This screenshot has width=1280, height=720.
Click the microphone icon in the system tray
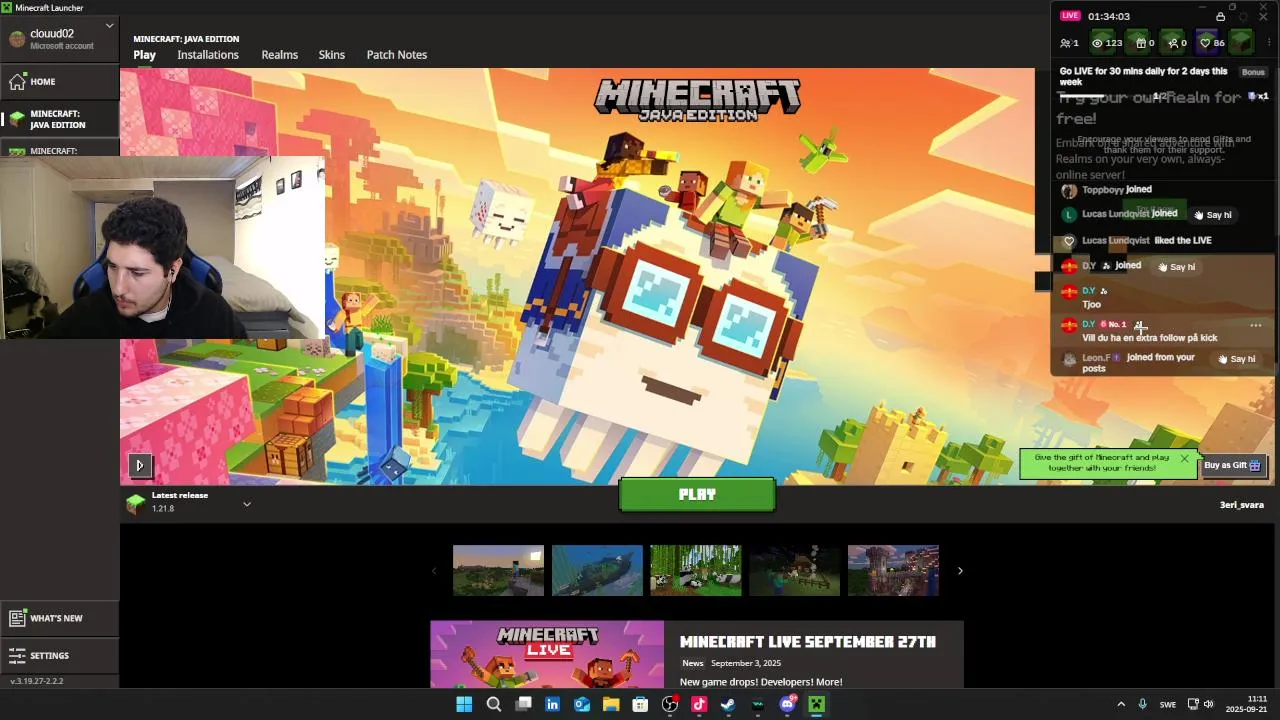(x=1143, y=705)
